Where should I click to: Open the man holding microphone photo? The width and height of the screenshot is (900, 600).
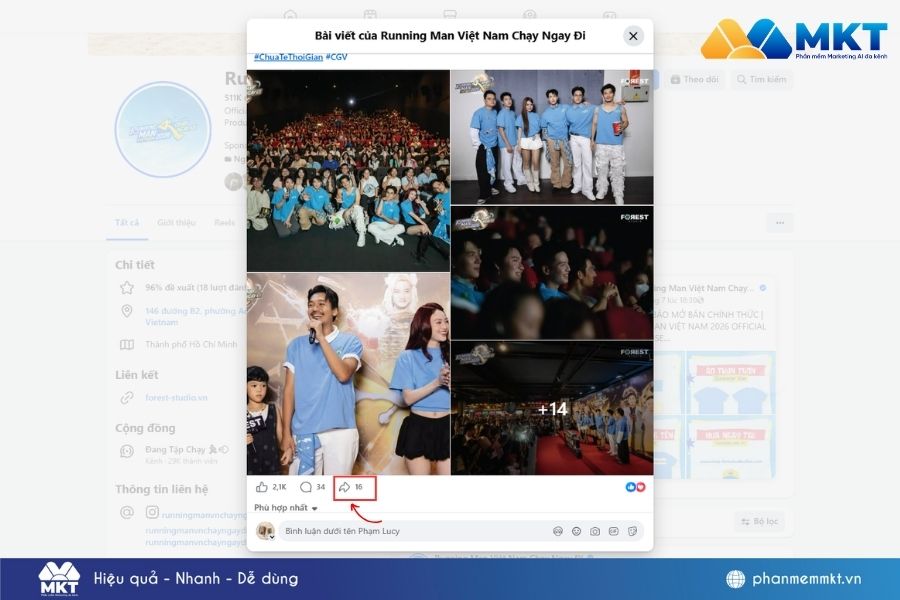(x=348, y=374)
